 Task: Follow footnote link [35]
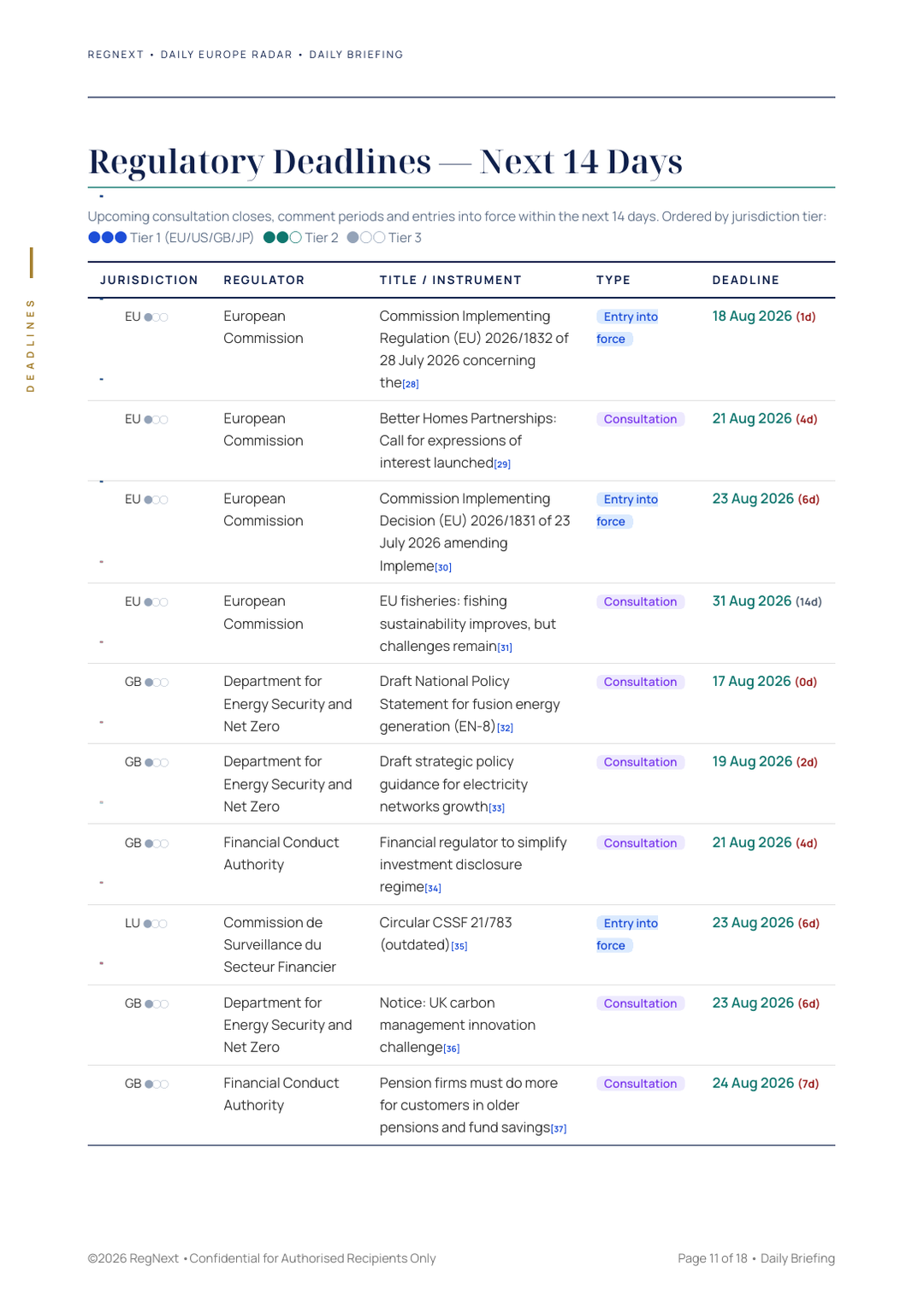coord(459,946)
